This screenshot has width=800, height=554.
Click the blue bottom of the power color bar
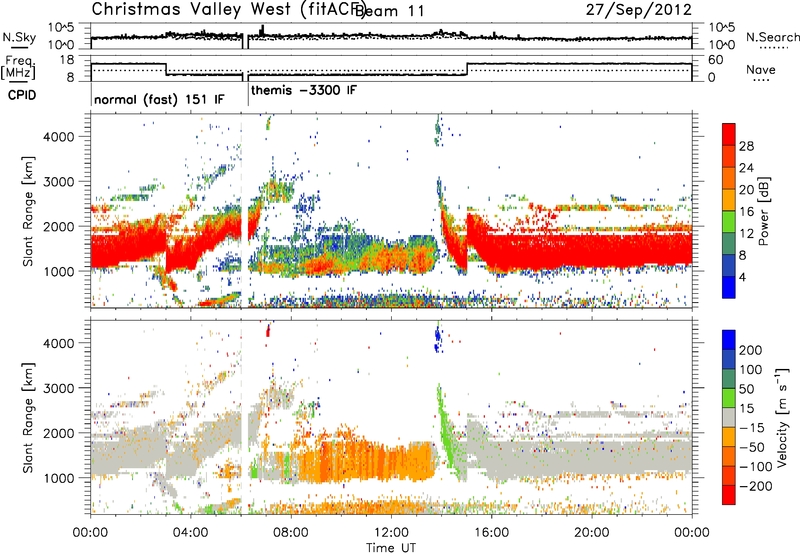[729, 287]
